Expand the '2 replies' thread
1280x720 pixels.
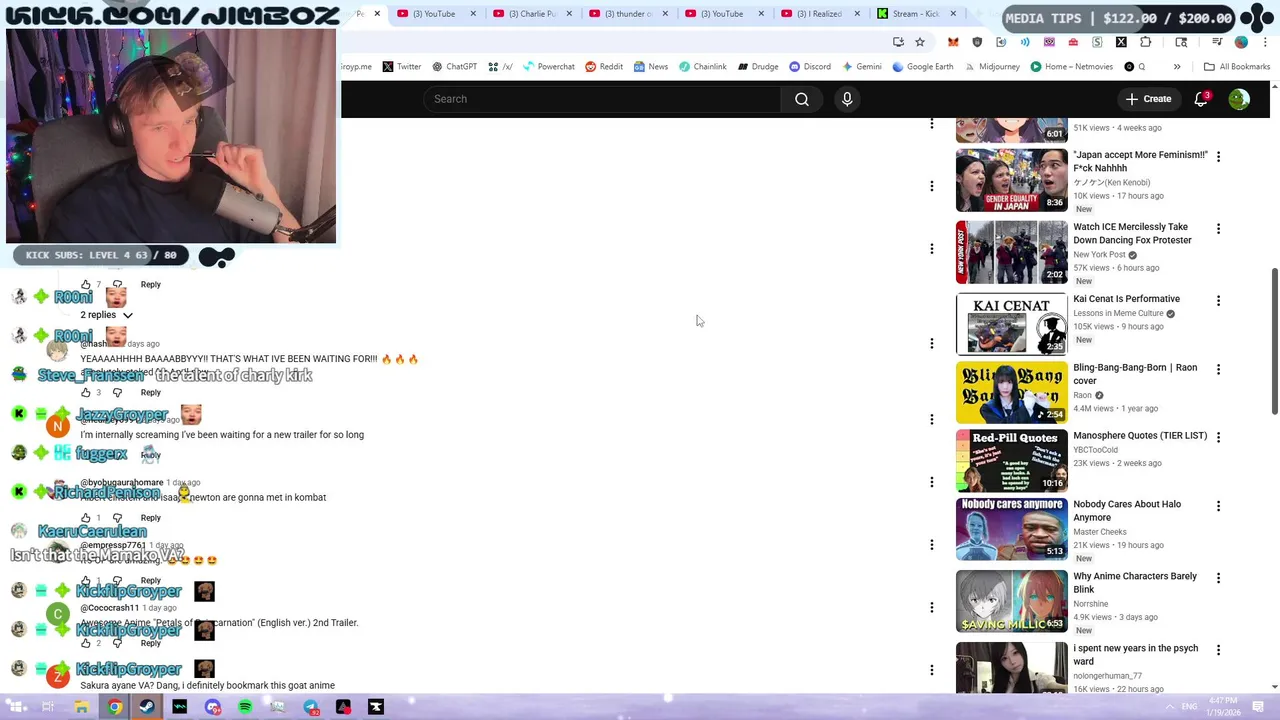pyautogui.click(x=106, y=315)
